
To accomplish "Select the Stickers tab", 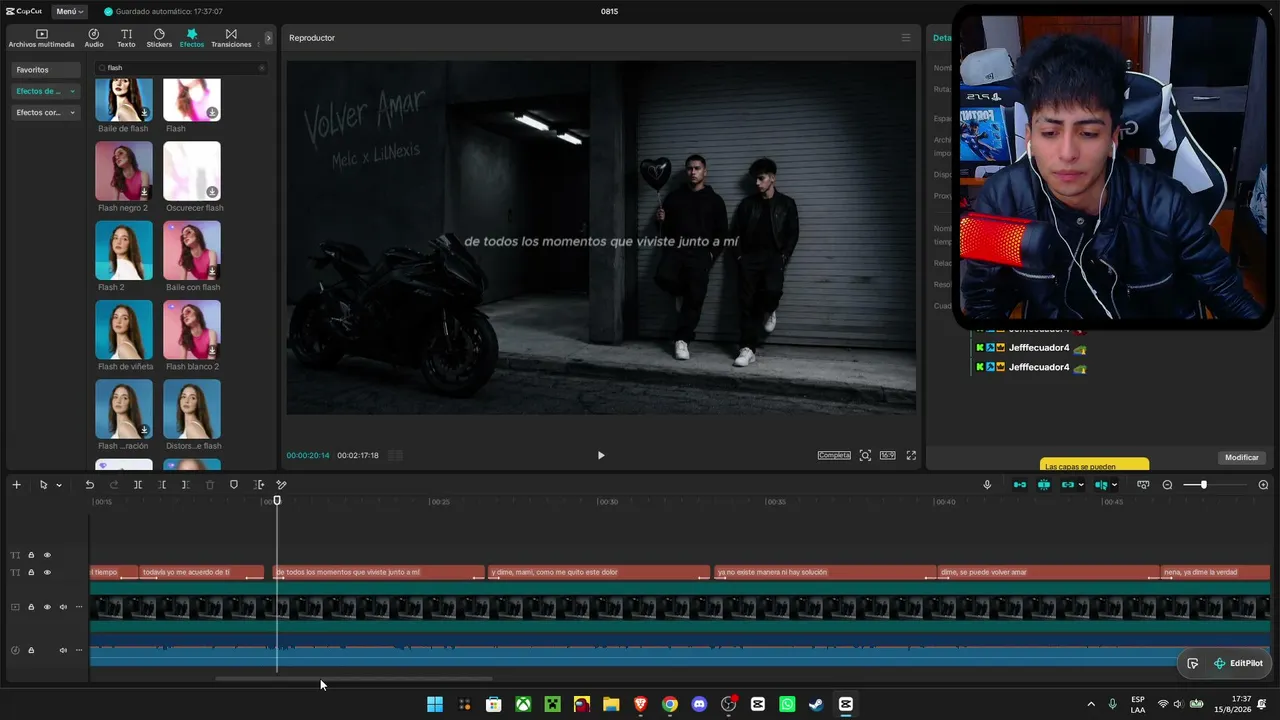I will [159, 38].
